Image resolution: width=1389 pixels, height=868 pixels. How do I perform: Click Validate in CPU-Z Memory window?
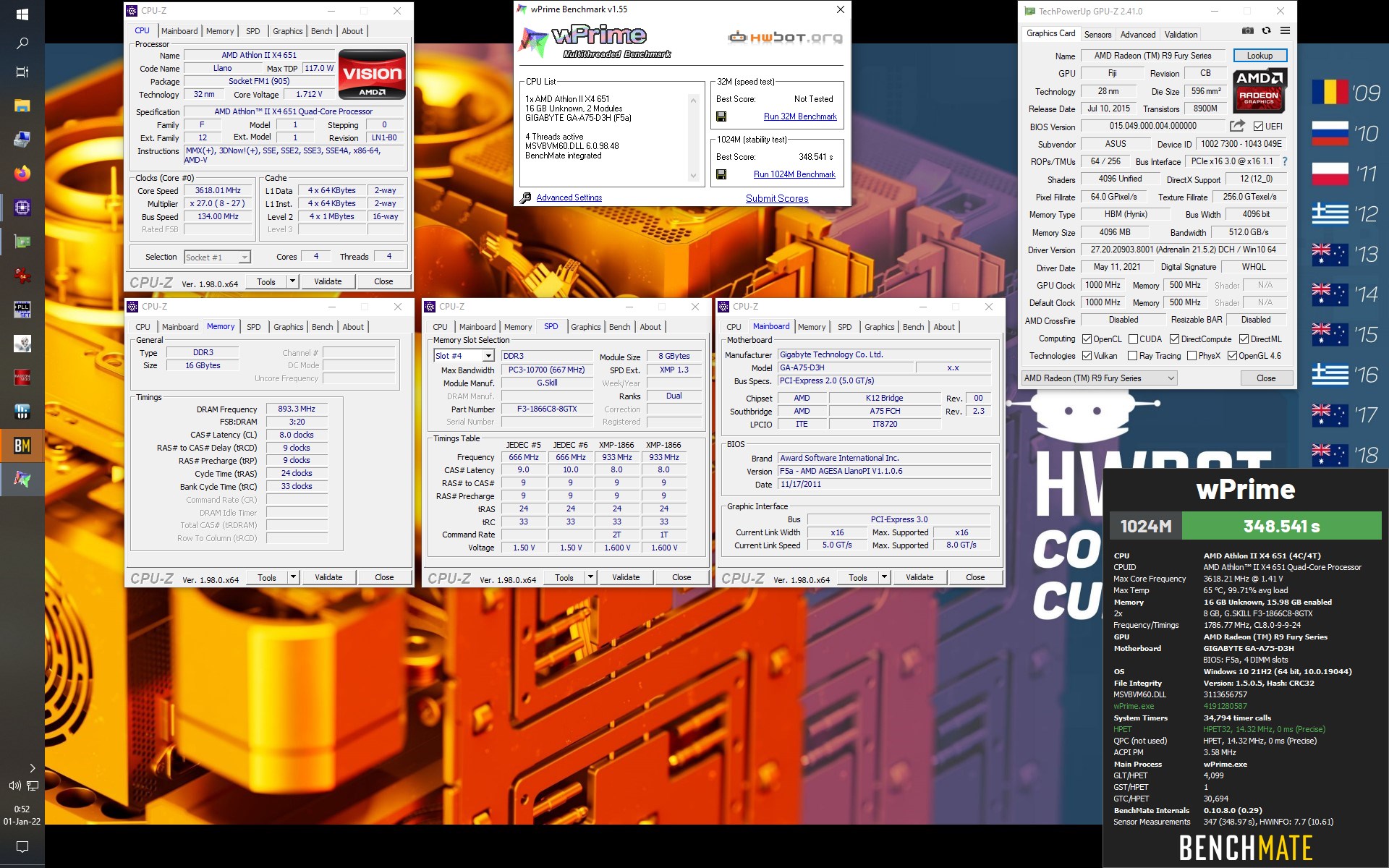coord(328,577)
